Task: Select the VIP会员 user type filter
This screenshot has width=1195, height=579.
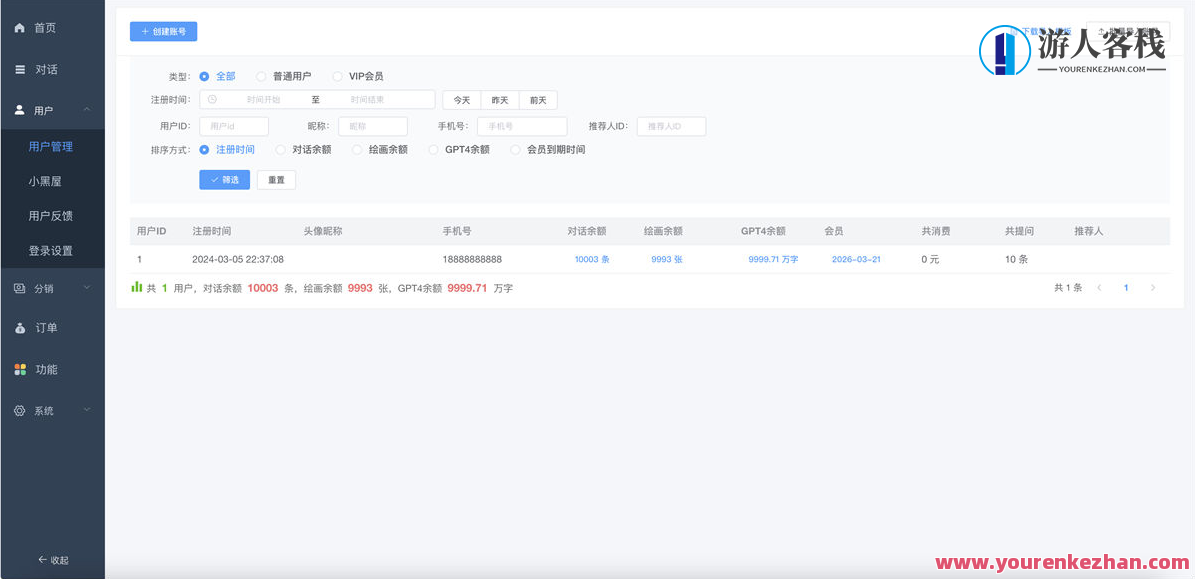Action: pyautogui.click(x=337, y=75)
